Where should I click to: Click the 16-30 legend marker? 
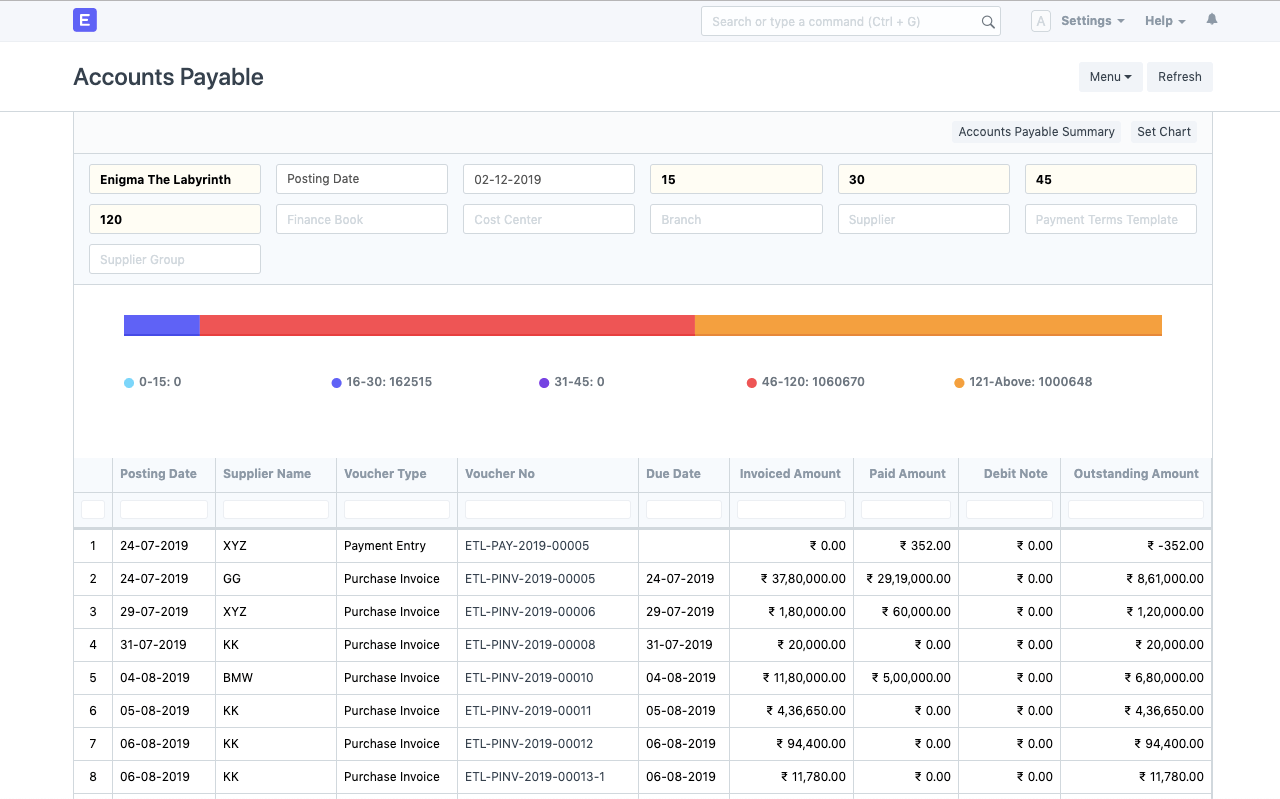[x=336, y=382]
